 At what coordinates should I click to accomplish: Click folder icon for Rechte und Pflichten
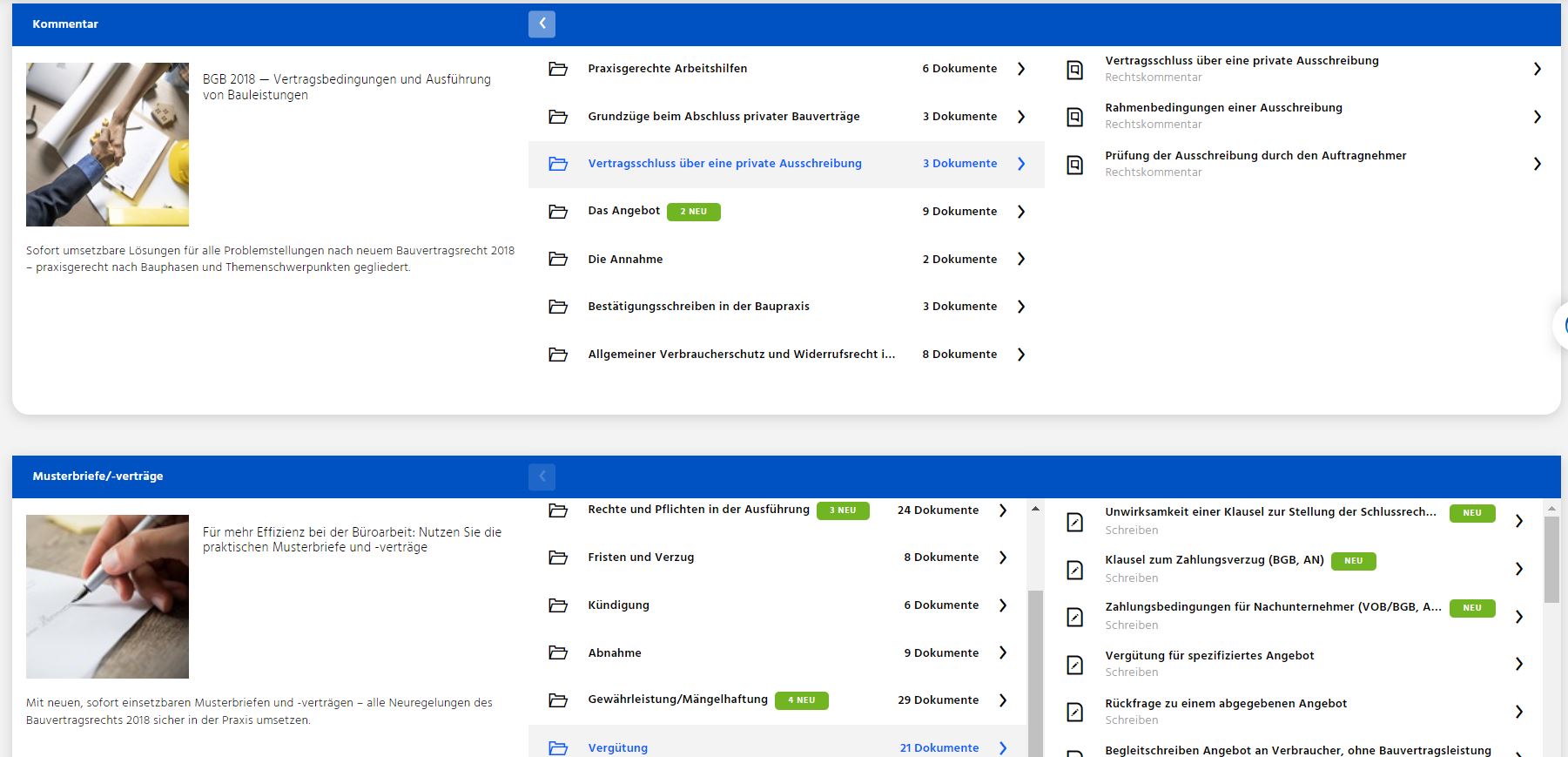[558, 510]
